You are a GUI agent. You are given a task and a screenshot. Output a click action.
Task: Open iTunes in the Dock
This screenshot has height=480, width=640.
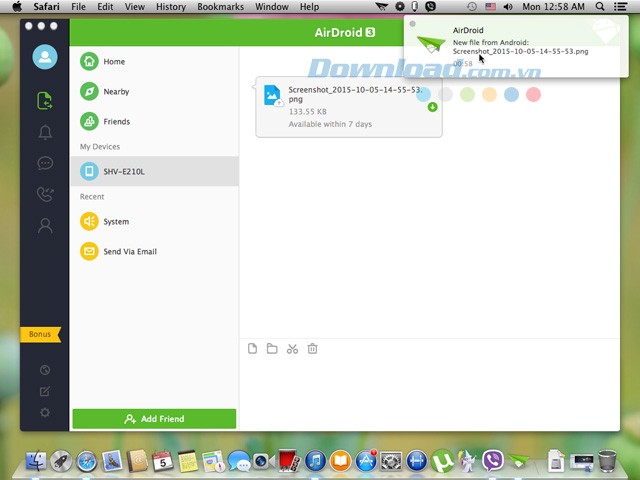(x=315, y=461)
